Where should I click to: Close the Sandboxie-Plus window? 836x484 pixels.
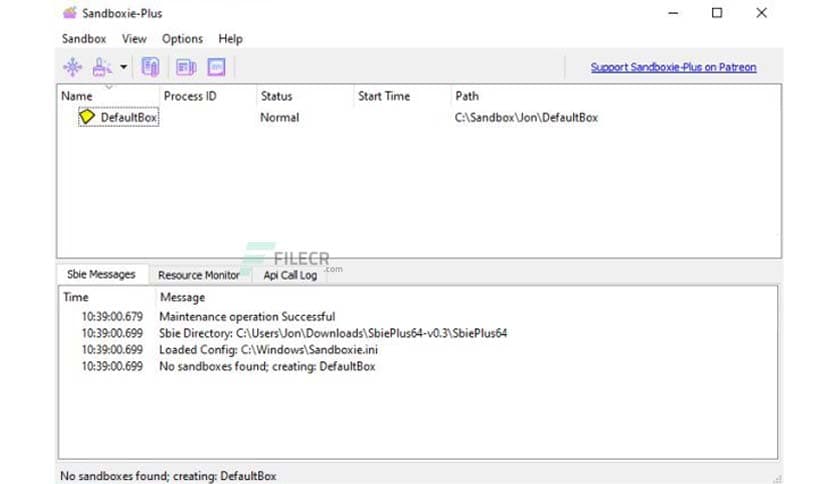coord(761,13)
